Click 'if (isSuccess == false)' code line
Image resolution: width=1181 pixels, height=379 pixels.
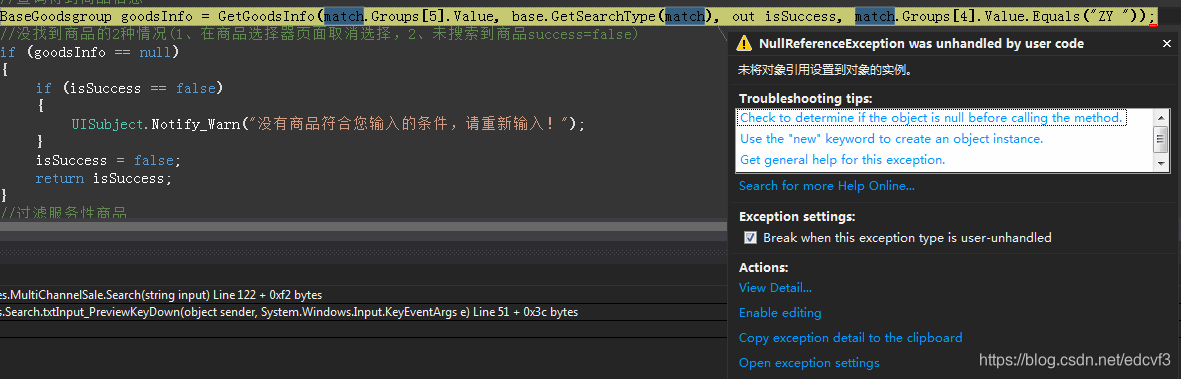pyautogui.click(x=130, y=88)
